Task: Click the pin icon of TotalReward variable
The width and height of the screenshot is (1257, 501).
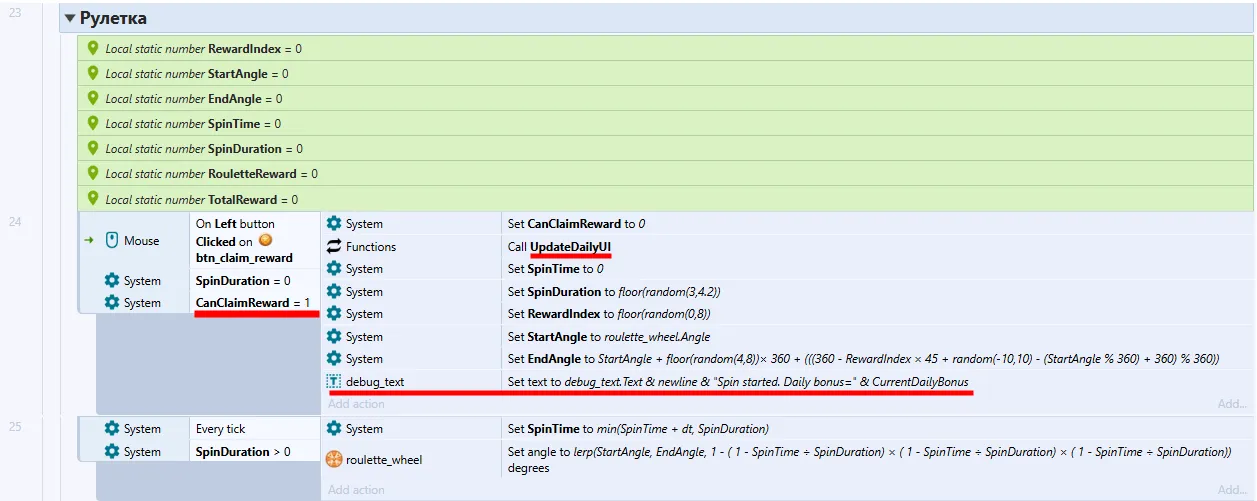Action: click(x=93, y=198)
